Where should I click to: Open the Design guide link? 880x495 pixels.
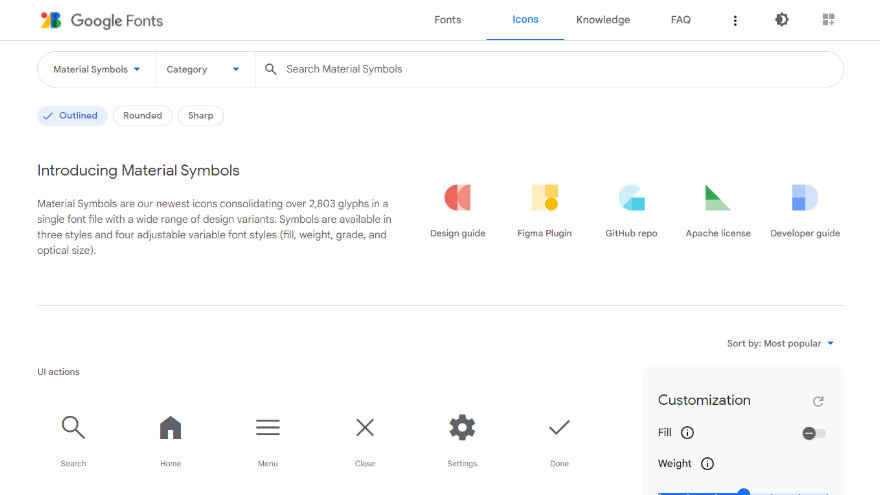coord(458,211)
